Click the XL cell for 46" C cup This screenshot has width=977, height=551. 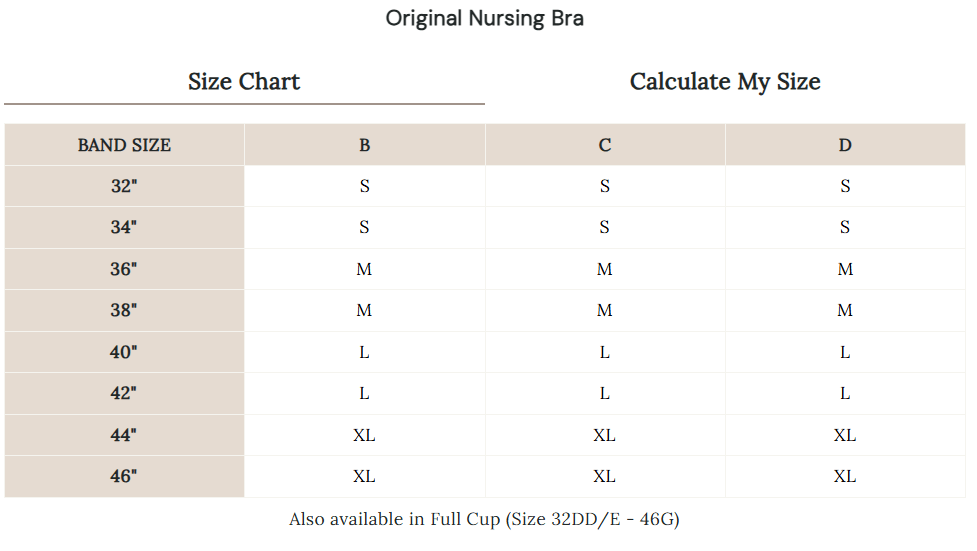605,476
